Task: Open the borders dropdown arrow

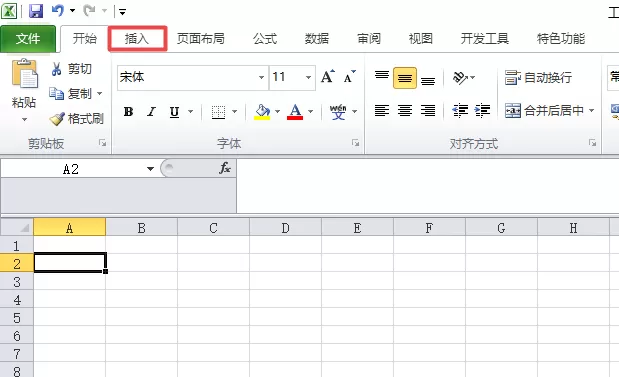Action: [234, 112]
